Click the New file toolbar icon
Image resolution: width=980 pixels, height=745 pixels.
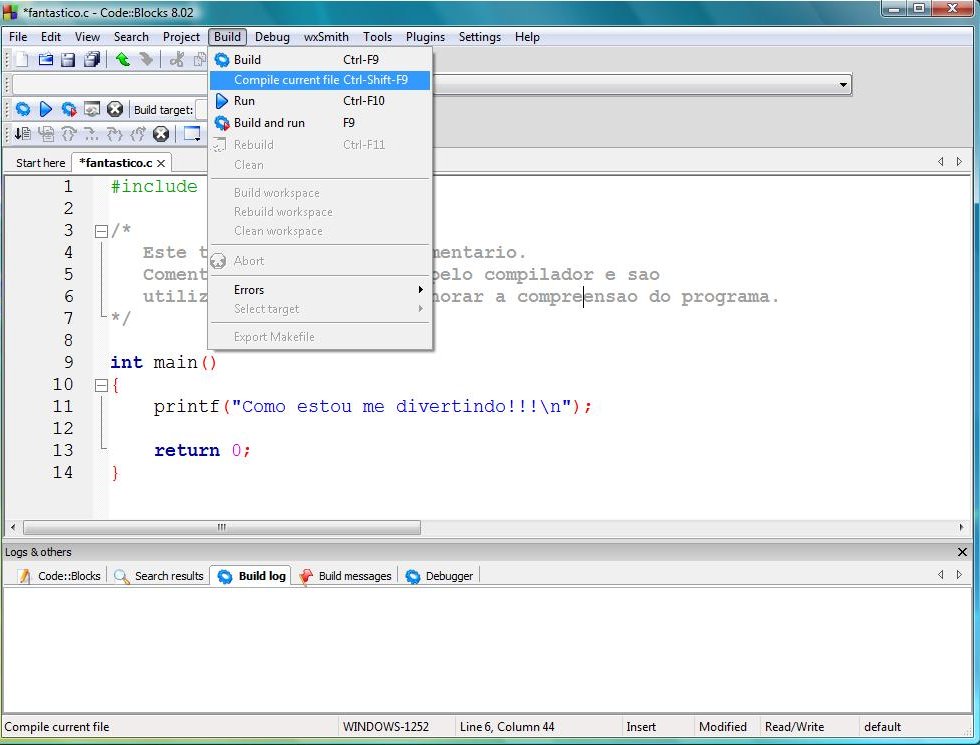tap(22, 59)
